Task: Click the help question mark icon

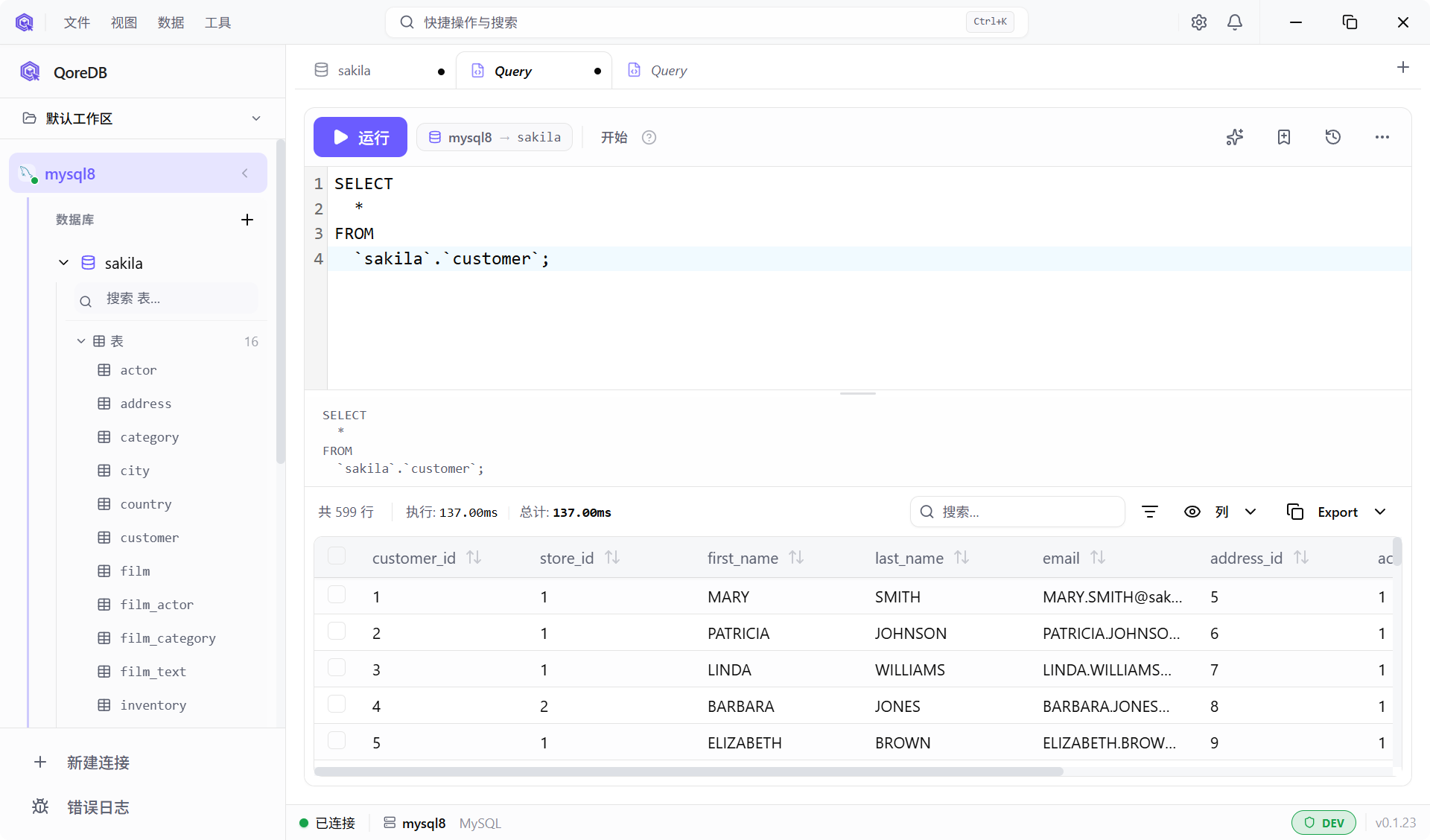Action: [x=649, y=138]
